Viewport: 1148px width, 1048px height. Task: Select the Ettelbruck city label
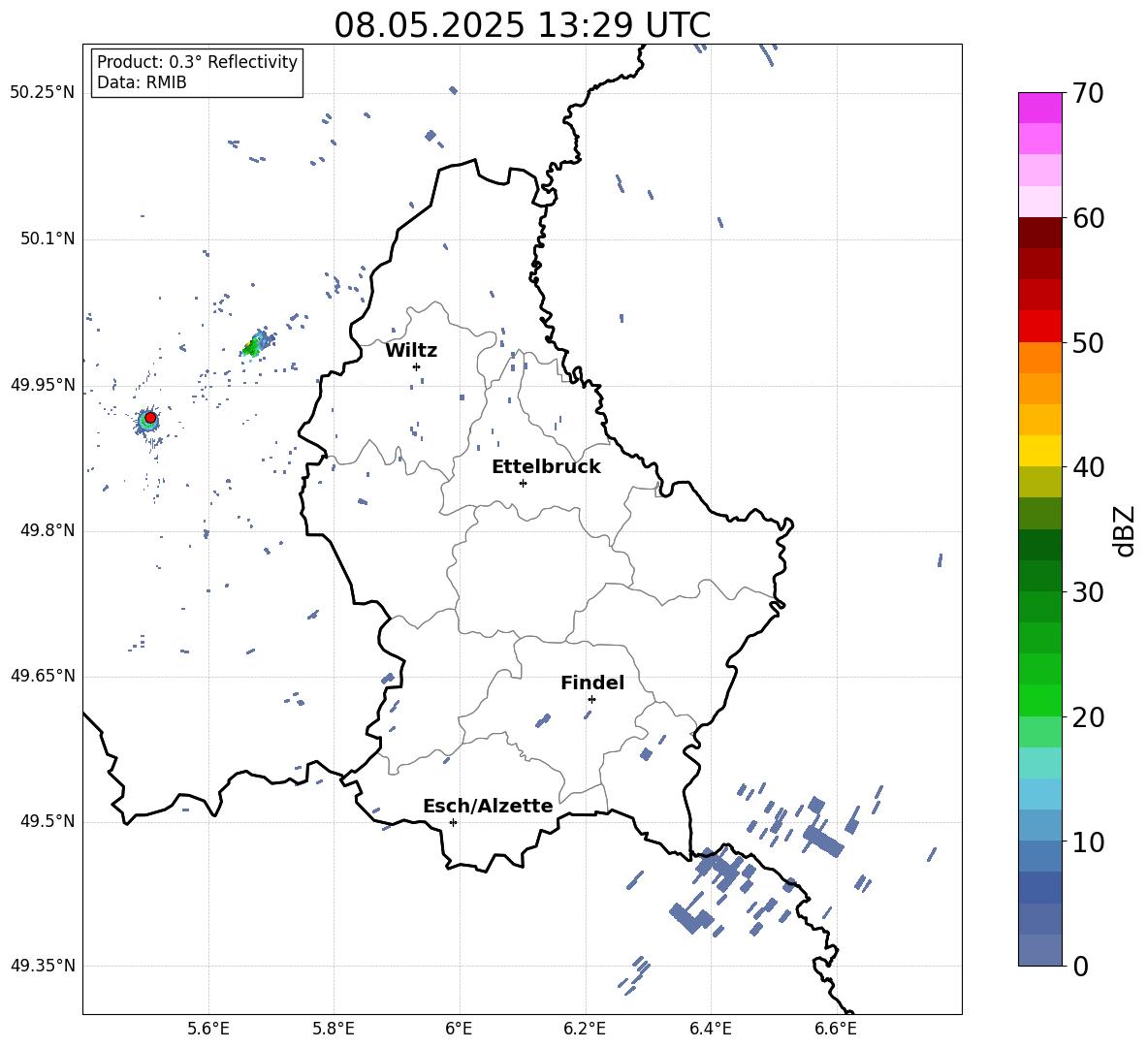(546, 467)
